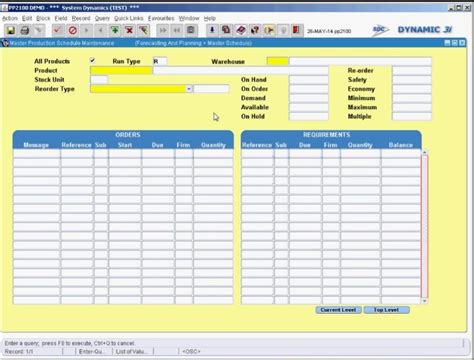Click the On Hold value field
Viewport: 474px width, 360px height.
click(x=309, y=116)
